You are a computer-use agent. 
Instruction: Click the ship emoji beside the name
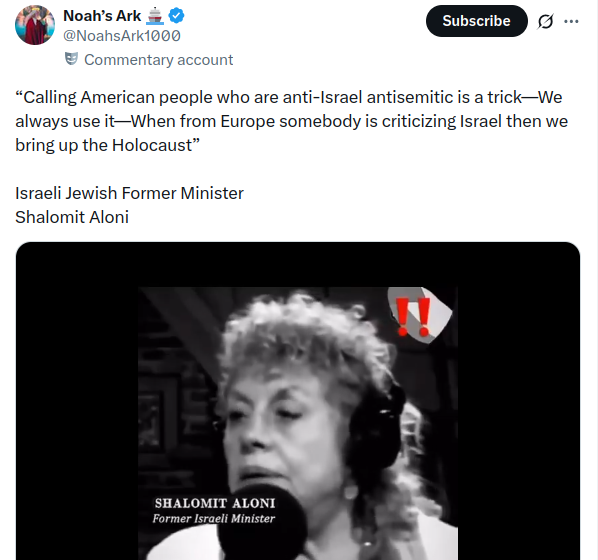(154, 16)
